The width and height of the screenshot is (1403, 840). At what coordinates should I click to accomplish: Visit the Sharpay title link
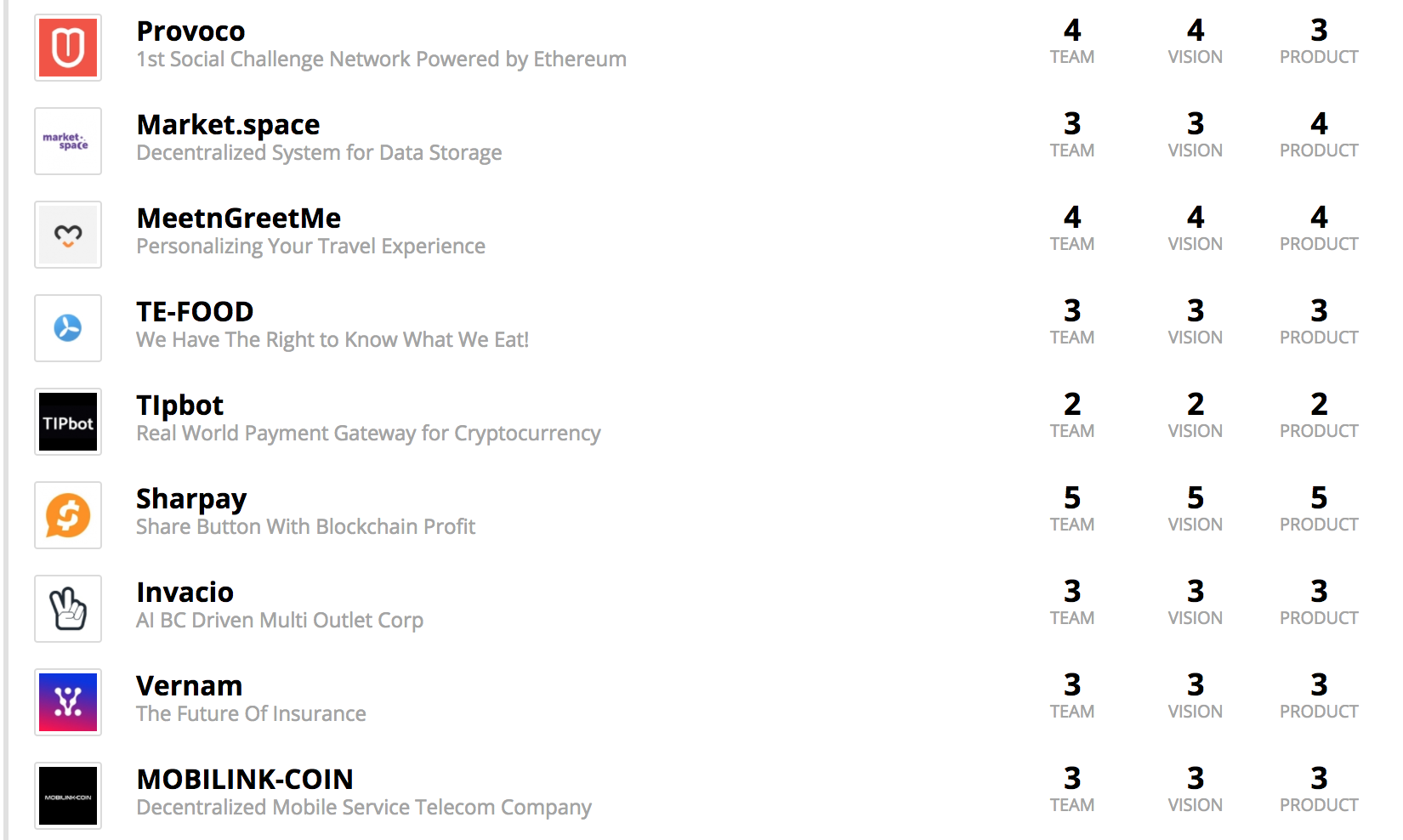tap(191, 499)
